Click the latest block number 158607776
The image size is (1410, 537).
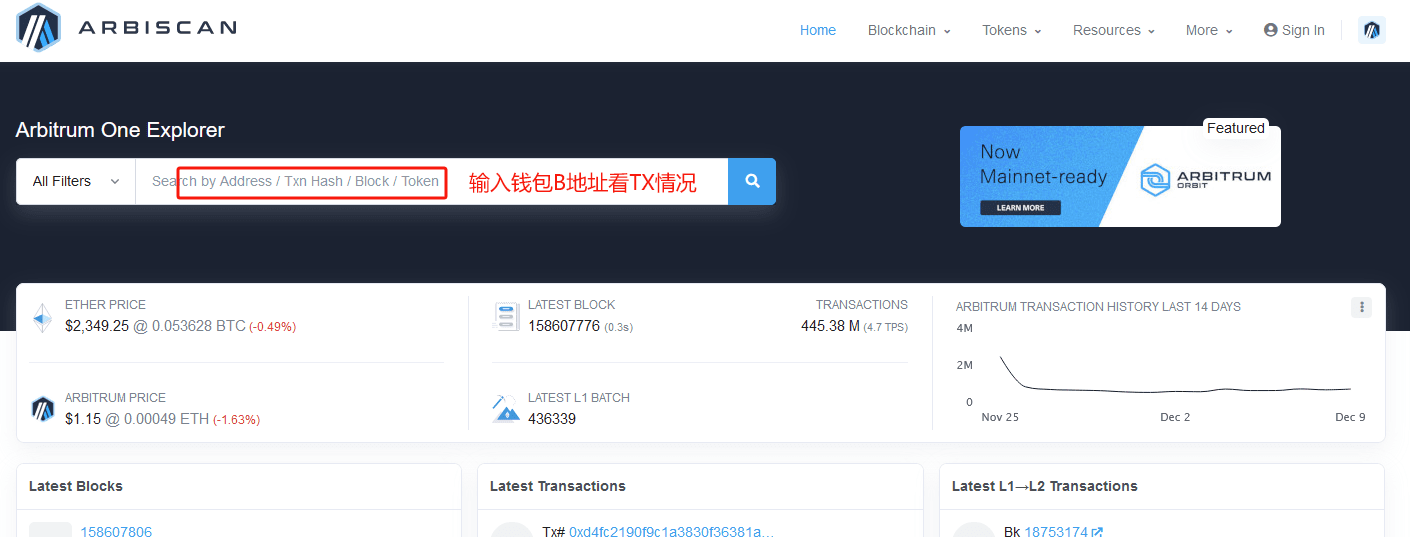[564, 326]
